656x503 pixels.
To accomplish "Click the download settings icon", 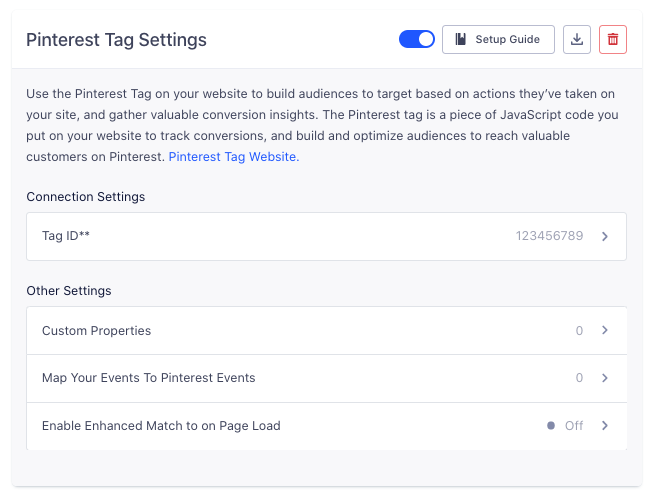I will pyautogui.click(x=576, y=40).
